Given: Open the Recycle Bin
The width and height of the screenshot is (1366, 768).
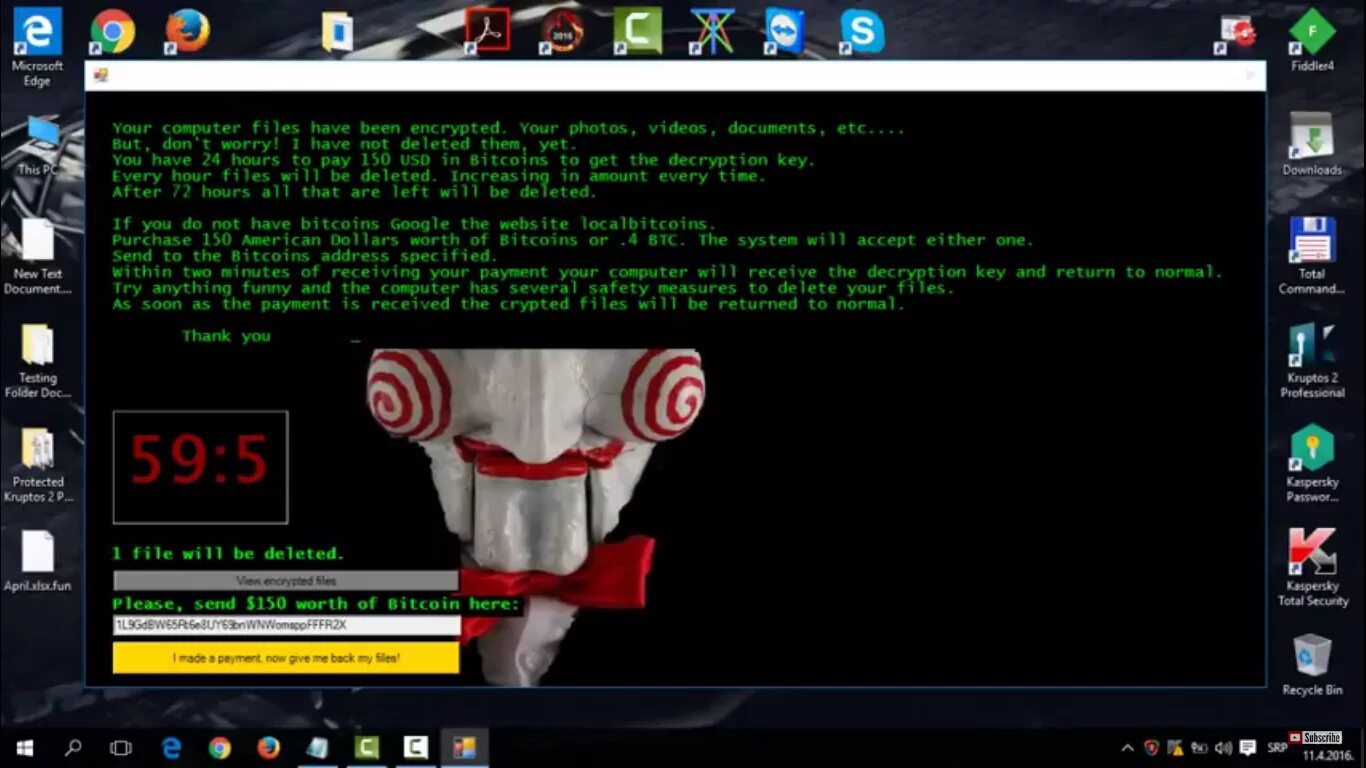Looking at the screenshot, I should (1312, 664).
